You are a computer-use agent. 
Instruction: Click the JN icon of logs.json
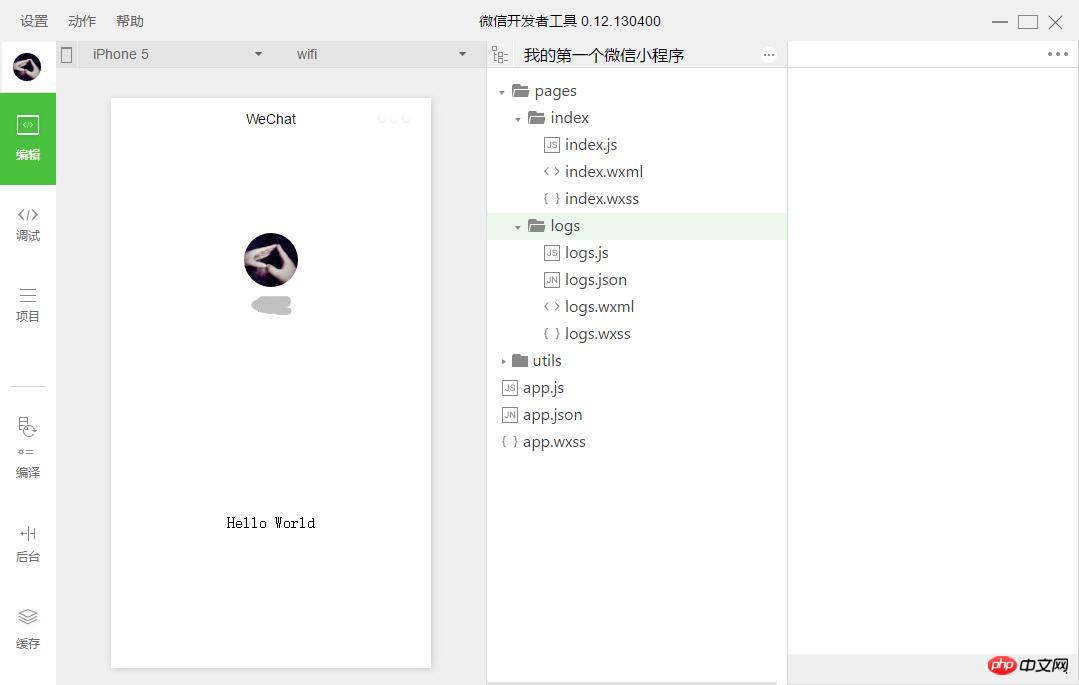pyautogui.click(x=551, y=280)
